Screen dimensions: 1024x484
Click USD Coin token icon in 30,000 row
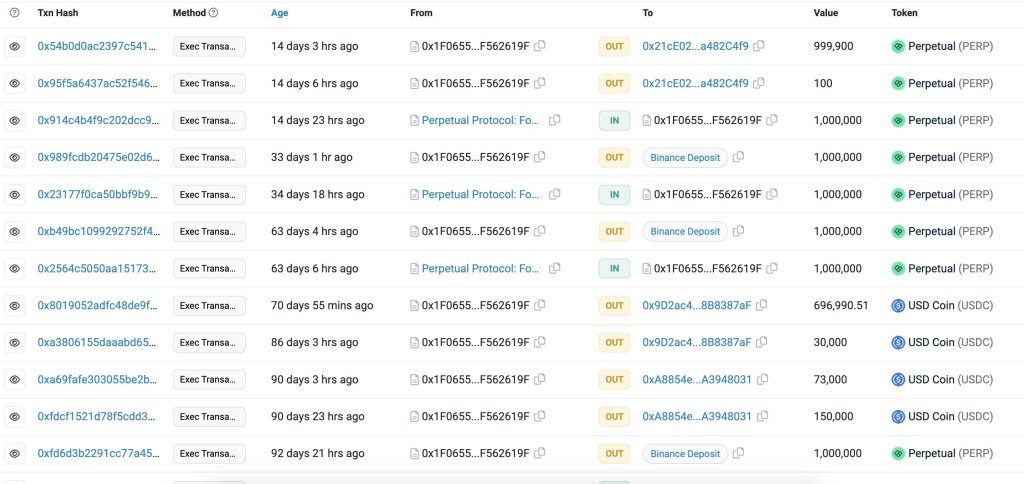click(x=898, y=342)
